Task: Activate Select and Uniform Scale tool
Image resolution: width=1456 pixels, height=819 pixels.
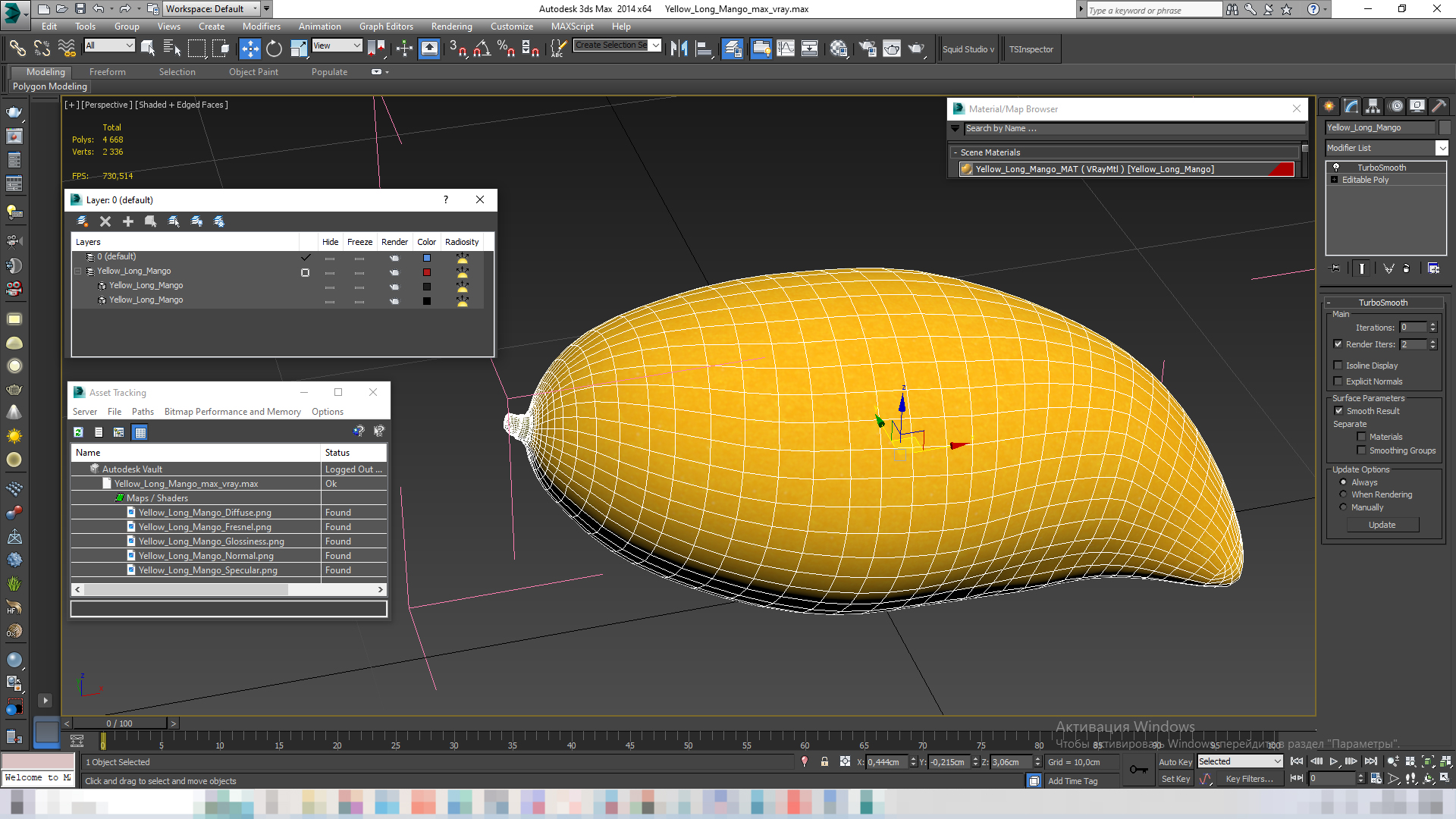Action: [x=299, y=49]
